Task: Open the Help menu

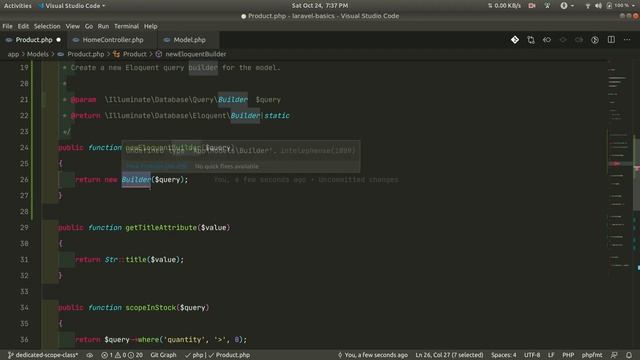Action: (x=151, y=26)
